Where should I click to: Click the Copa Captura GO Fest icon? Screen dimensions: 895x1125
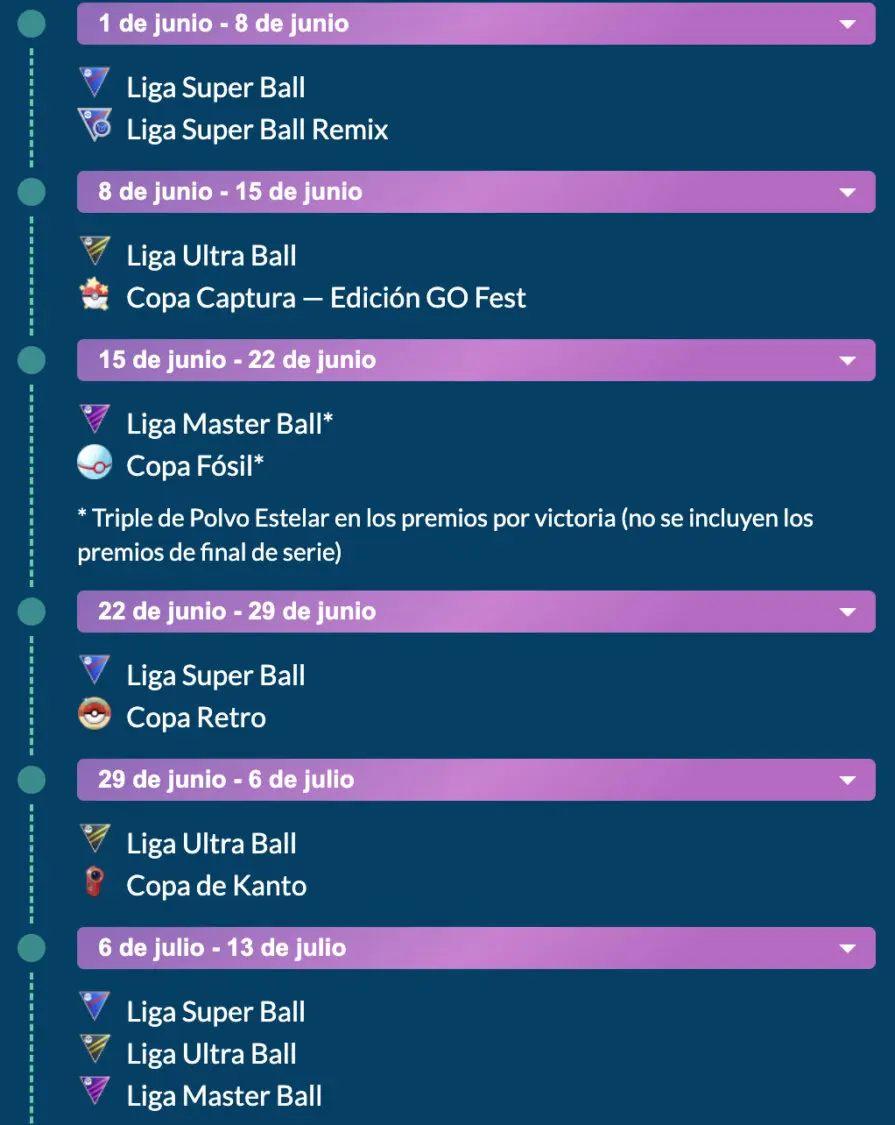coord(95,293)
